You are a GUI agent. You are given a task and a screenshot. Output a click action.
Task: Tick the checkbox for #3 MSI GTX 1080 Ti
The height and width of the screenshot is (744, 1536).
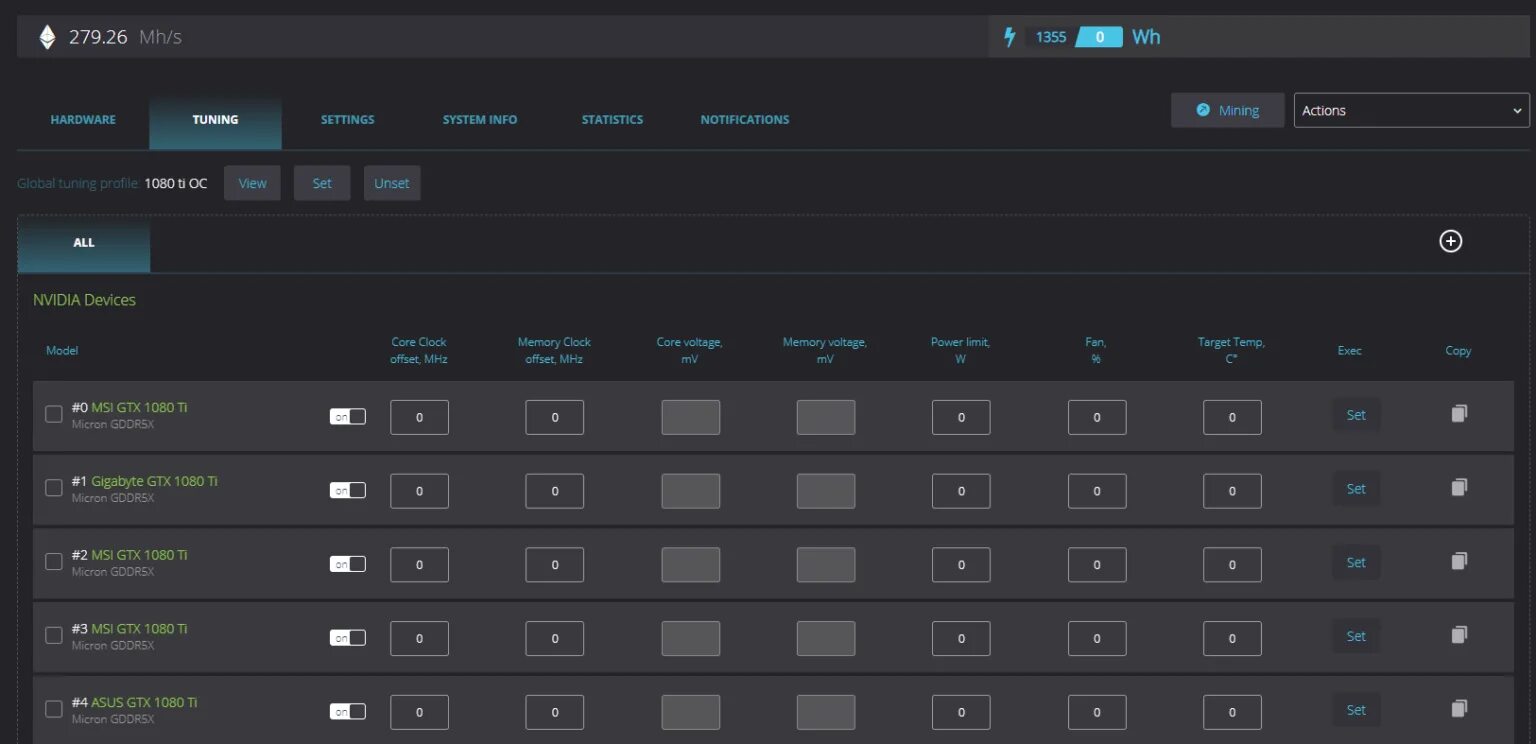tap(54, 636)
